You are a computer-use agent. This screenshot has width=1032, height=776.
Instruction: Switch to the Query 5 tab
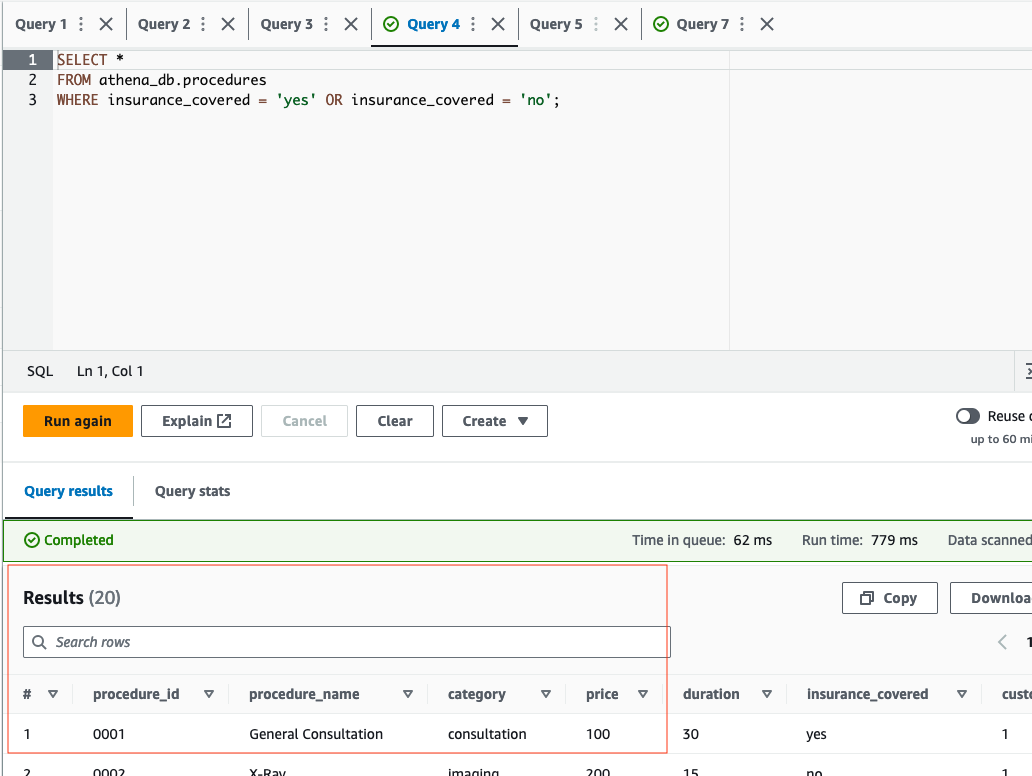click(x=556, y=24)
